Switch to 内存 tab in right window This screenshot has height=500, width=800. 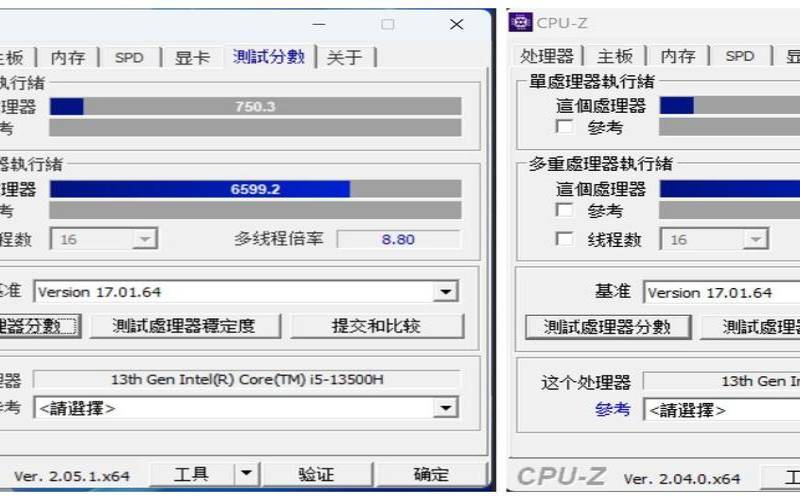pyautogui.click(x=678, y=56)
